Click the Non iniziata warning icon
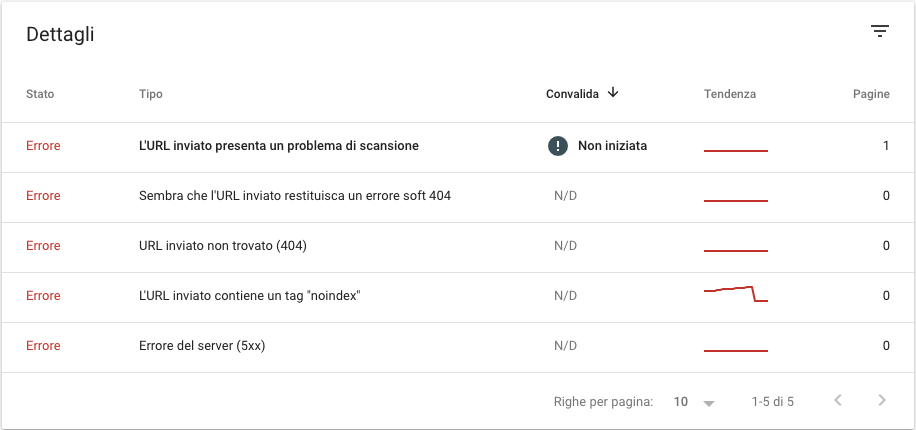 coord(557,146)
